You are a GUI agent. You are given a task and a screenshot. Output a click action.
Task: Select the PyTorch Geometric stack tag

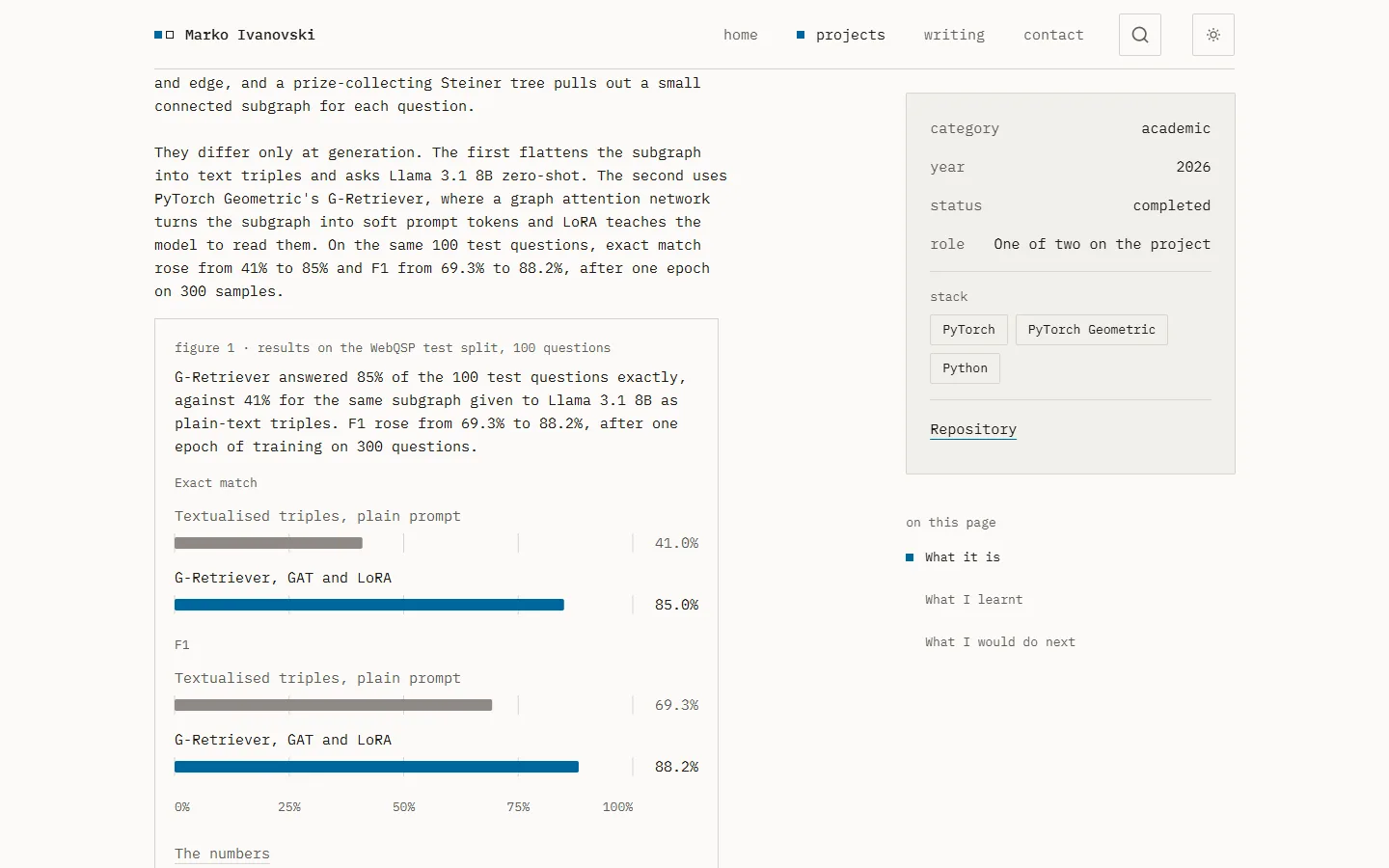pyautogui.click(x=1091, y=330)
